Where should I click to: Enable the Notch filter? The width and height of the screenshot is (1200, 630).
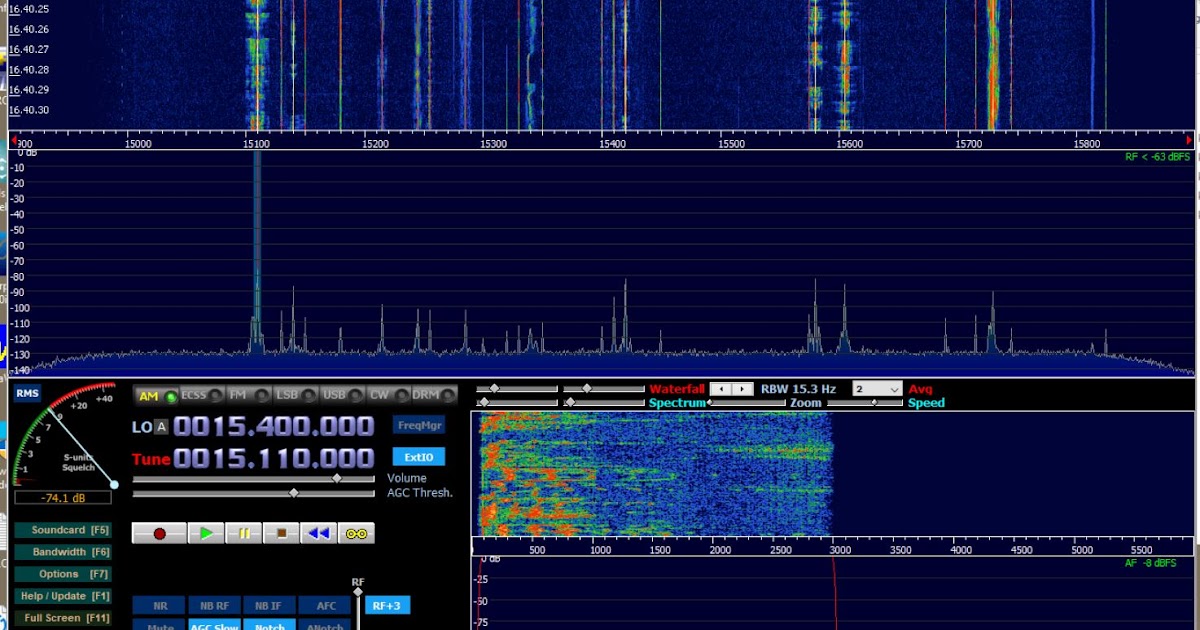(x=268, y=625)
